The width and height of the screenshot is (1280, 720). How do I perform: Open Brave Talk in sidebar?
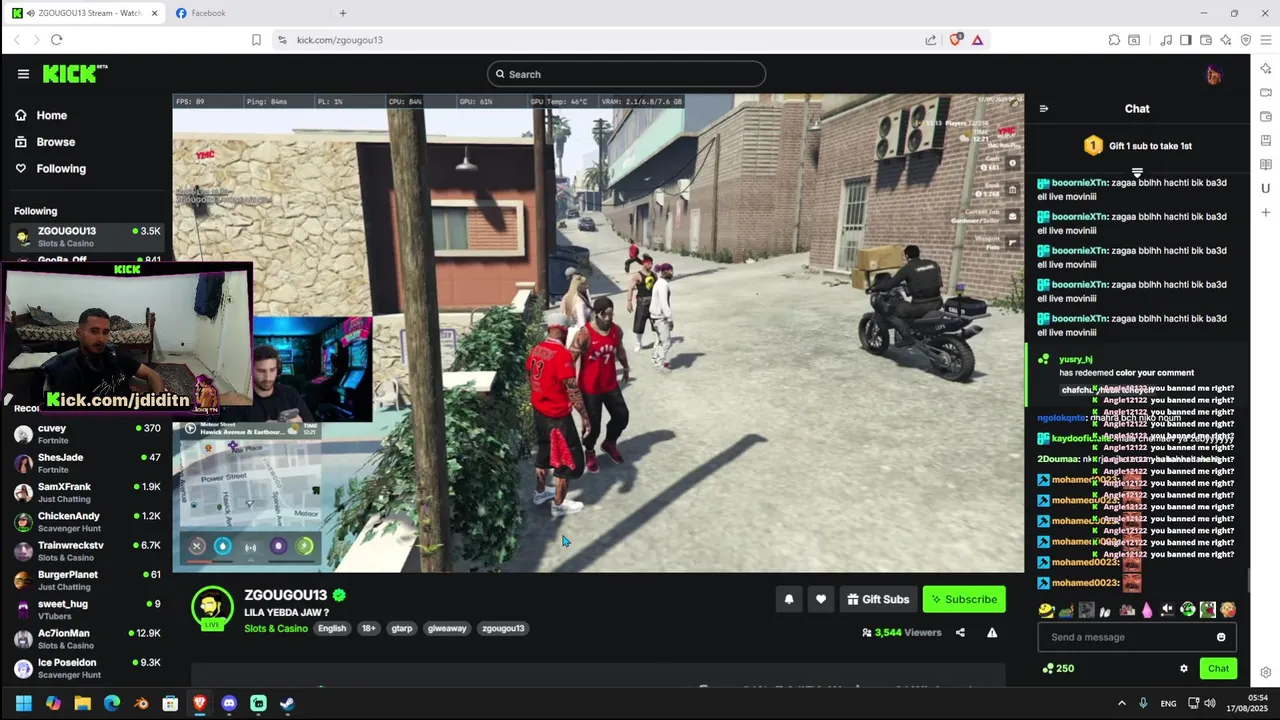click(1265, 93)
